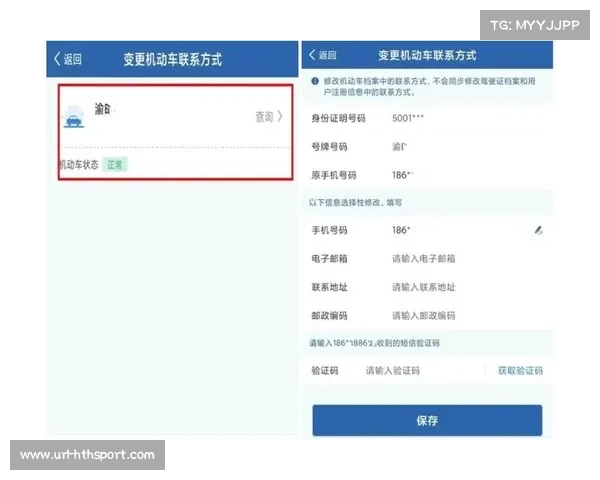Click 获取验证码 link
Screen dimensions: 600x480
click(x=520, y=371)
